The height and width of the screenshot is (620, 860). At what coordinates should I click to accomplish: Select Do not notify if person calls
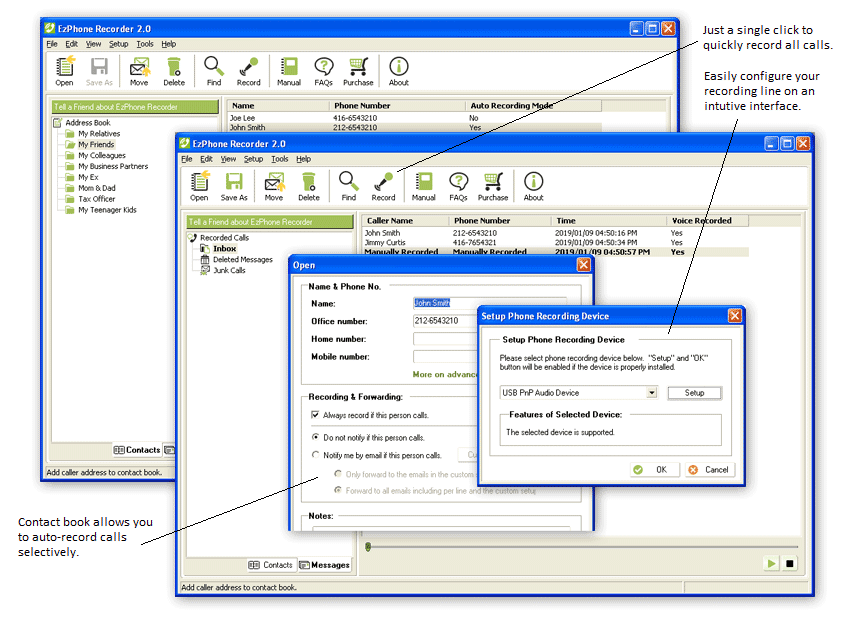coord(315,437)
